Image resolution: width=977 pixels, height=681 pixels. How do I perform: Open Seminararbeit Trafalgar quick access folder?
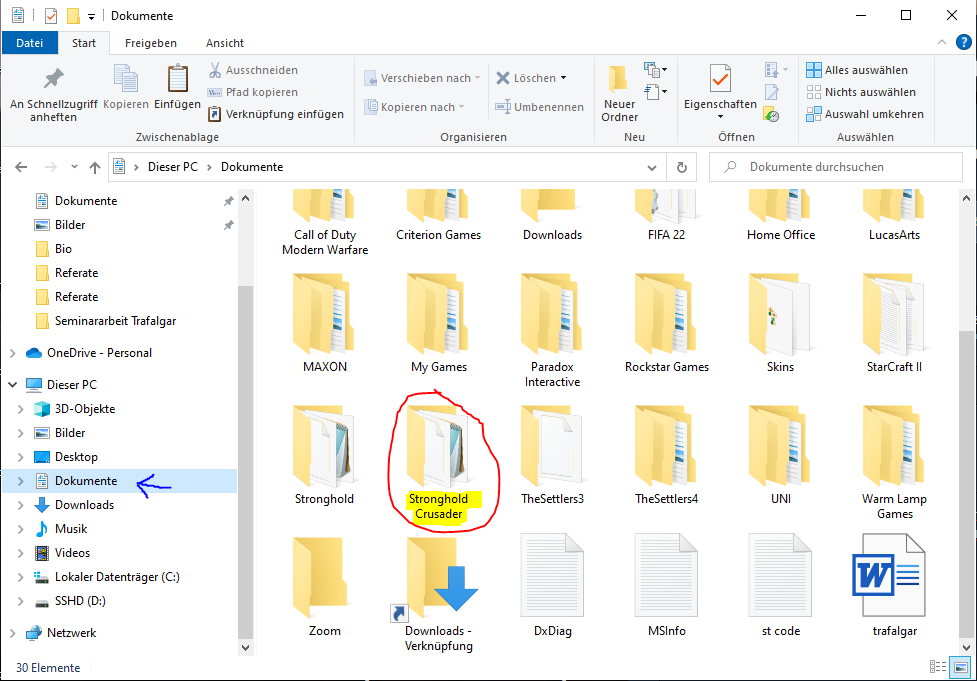[x=115, y=321]
